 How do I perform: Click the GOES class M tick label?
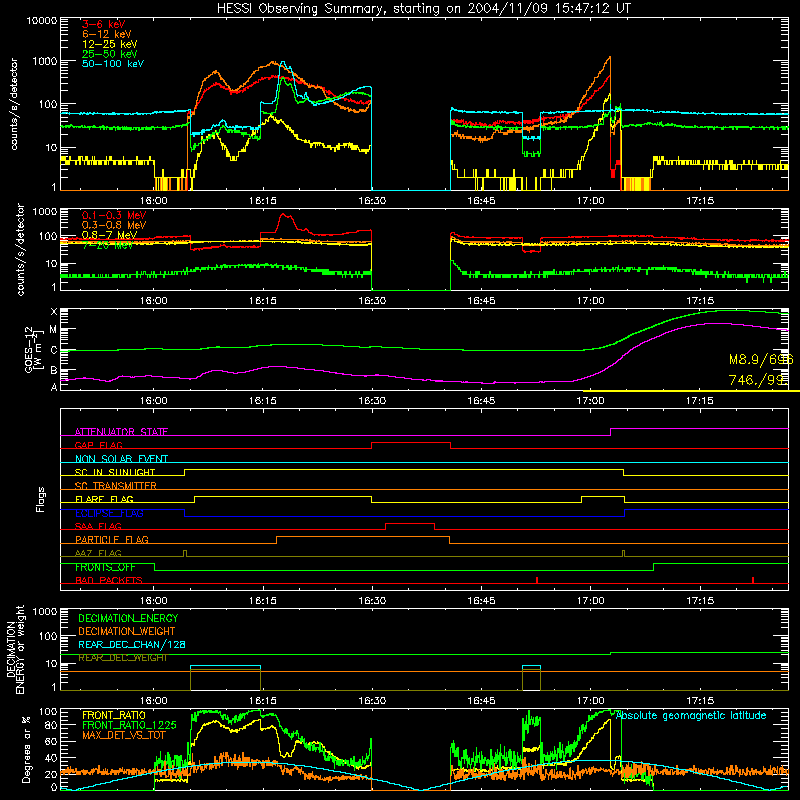click(x=53, y=330)
